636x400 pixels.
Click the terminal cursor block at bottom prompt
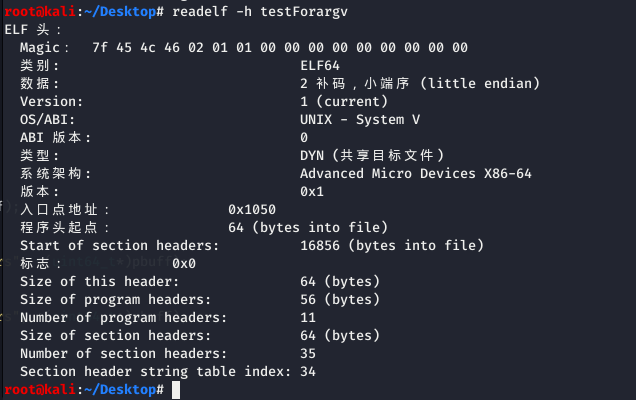(x=175, y=389)
